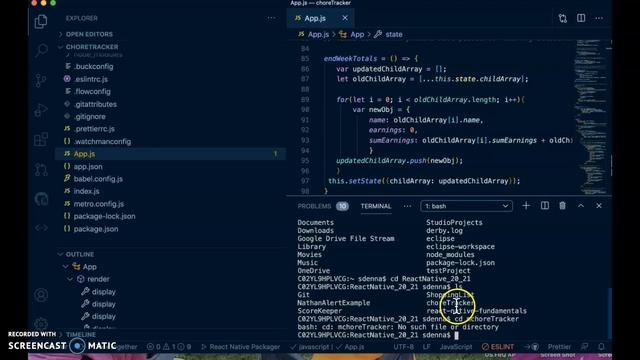This screenshot has width=640, height=360.
Task: Click state in the breadcrumb
Action: click(394, 34)
